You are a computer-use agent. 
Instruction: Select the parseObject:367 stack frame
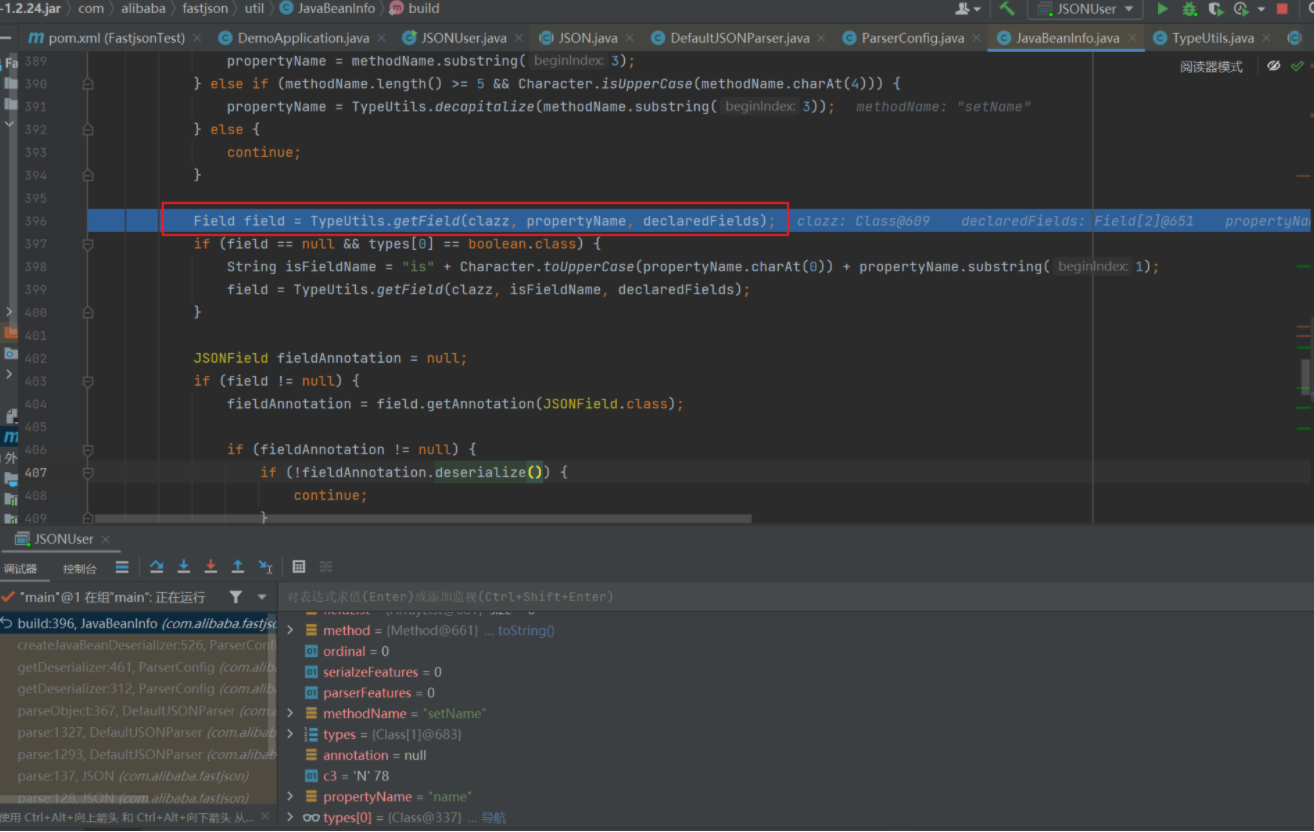(139, 711)
